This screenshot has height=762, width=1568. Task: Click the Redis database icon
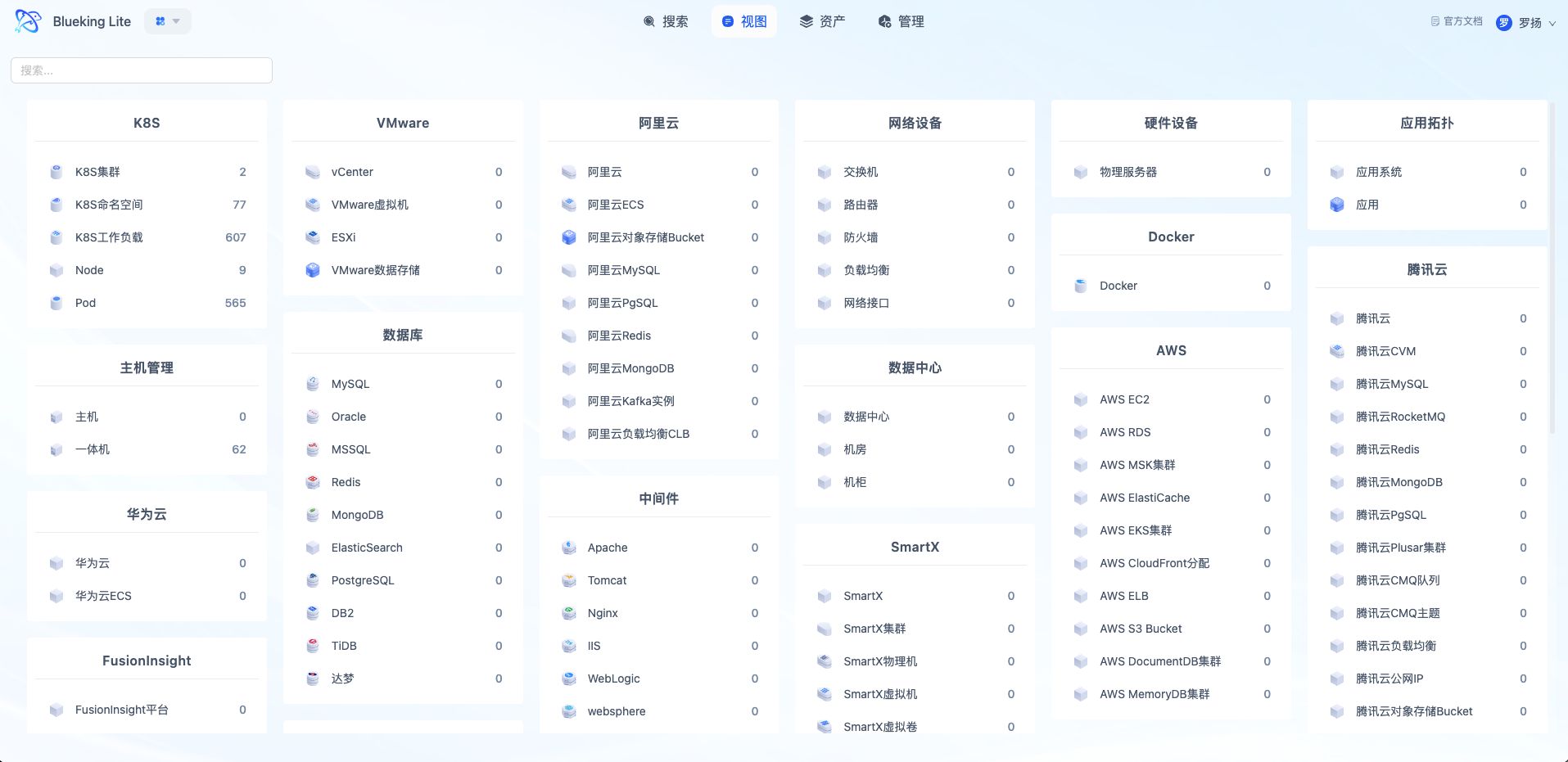point(313,482)
